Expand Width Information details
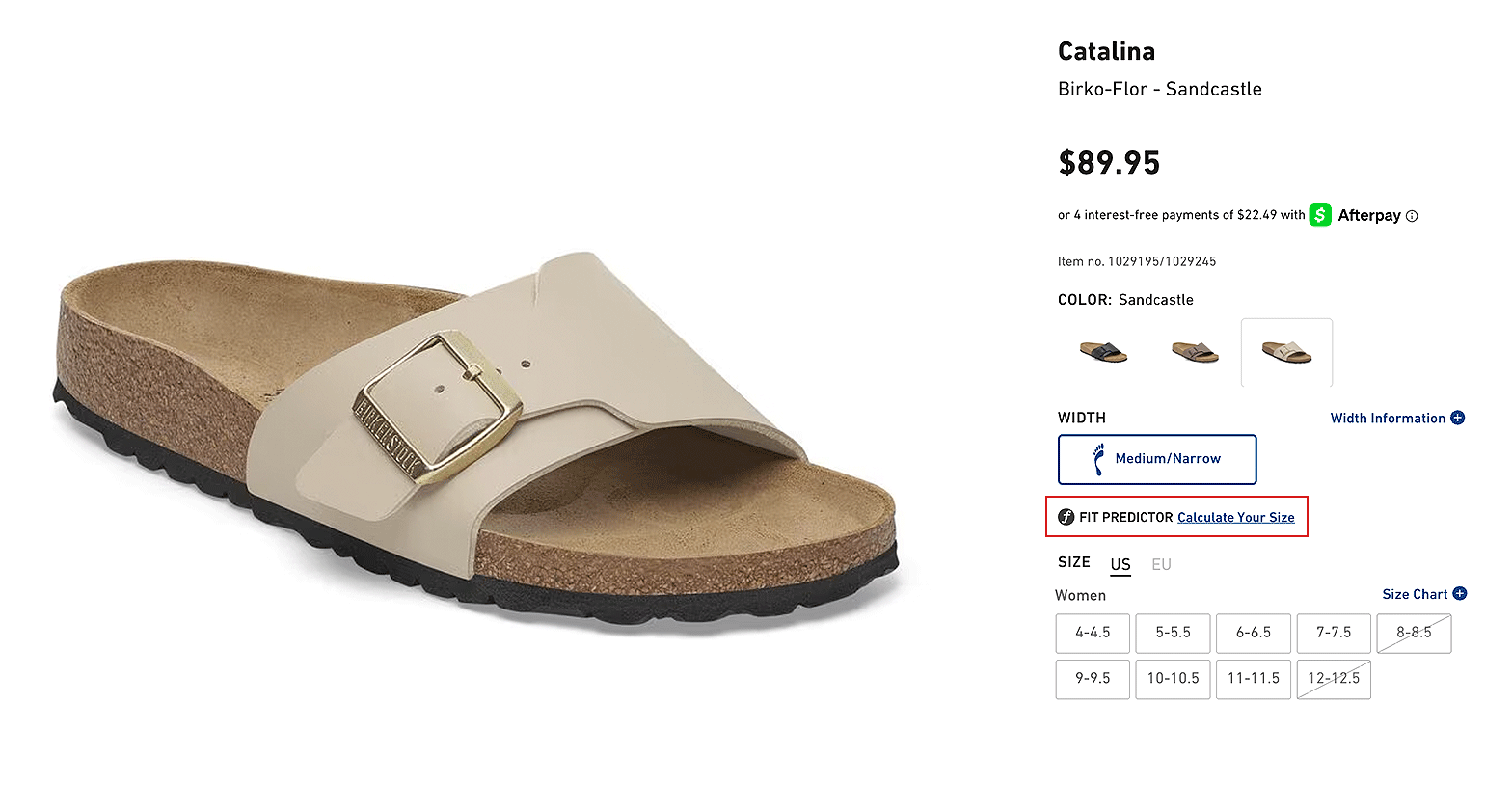This screenshot has width=1512, height=812. (x=1388, y=418)
